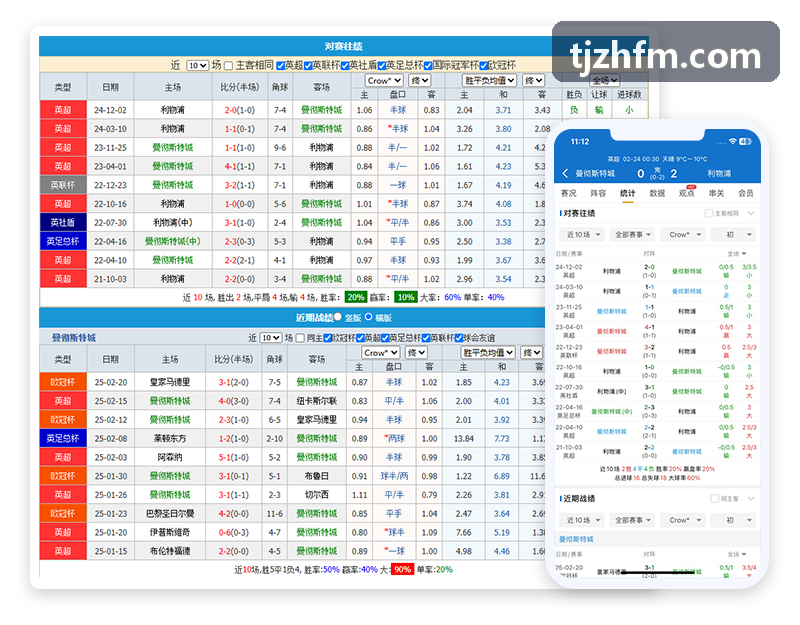This screenshot has height=625, width=800.
Task: Click the 英联杯 type cell for 22-12-23
Action: [x=63, y=185]
